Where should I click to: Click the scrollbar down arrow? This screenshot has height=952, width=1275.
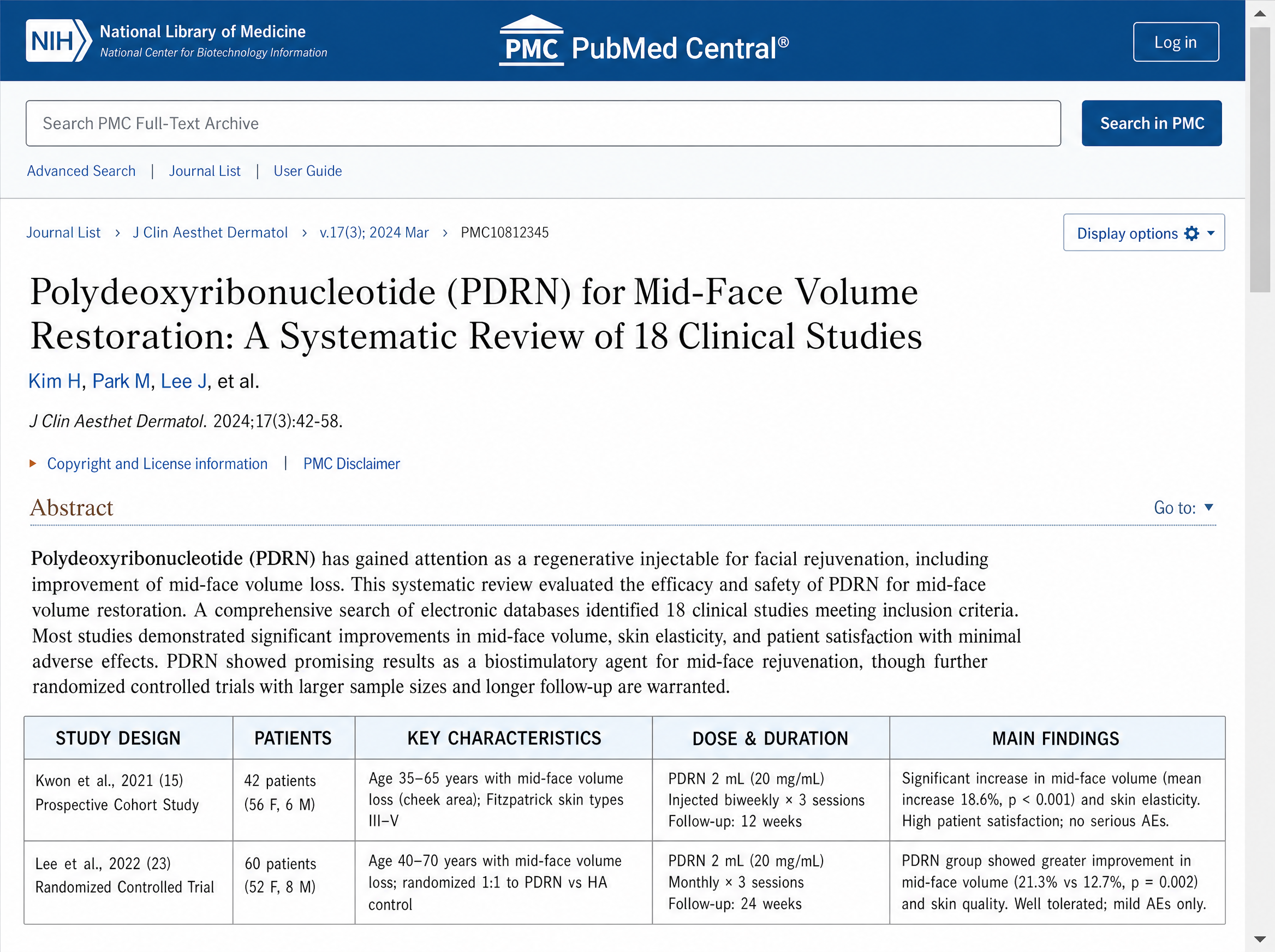(x=1260, y=939)
